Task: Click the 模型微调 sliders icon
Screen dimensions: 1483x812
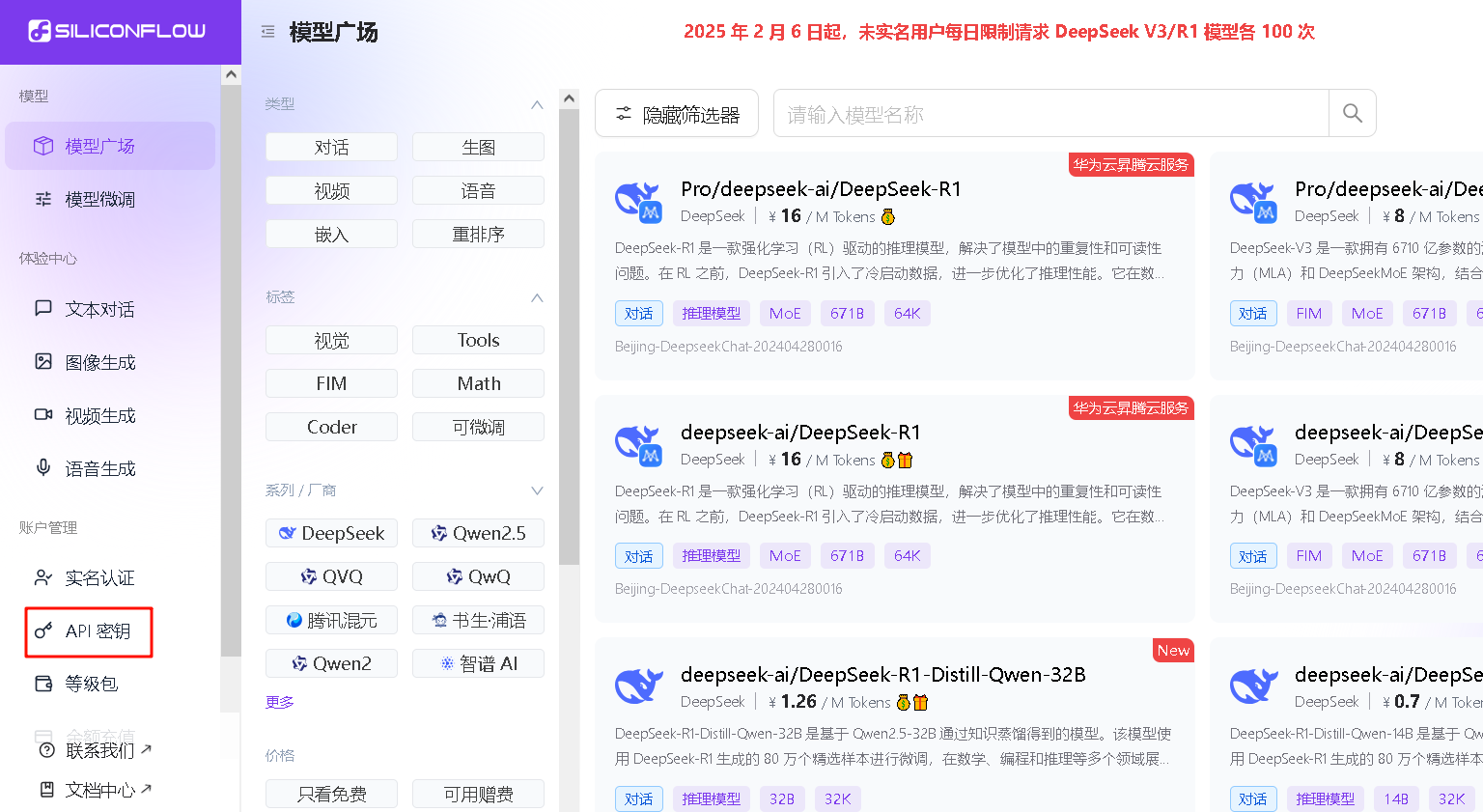Action: [43, 199]
